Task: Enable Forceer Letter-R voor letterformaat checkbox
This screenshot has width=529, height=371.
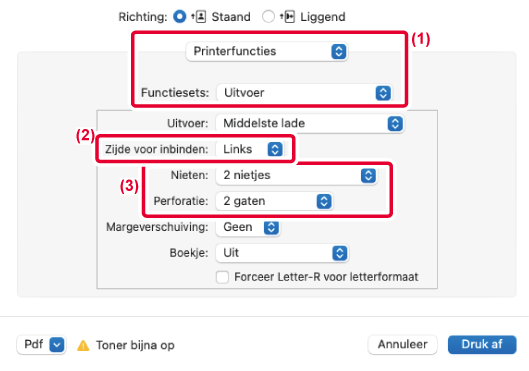Action: 222,277
